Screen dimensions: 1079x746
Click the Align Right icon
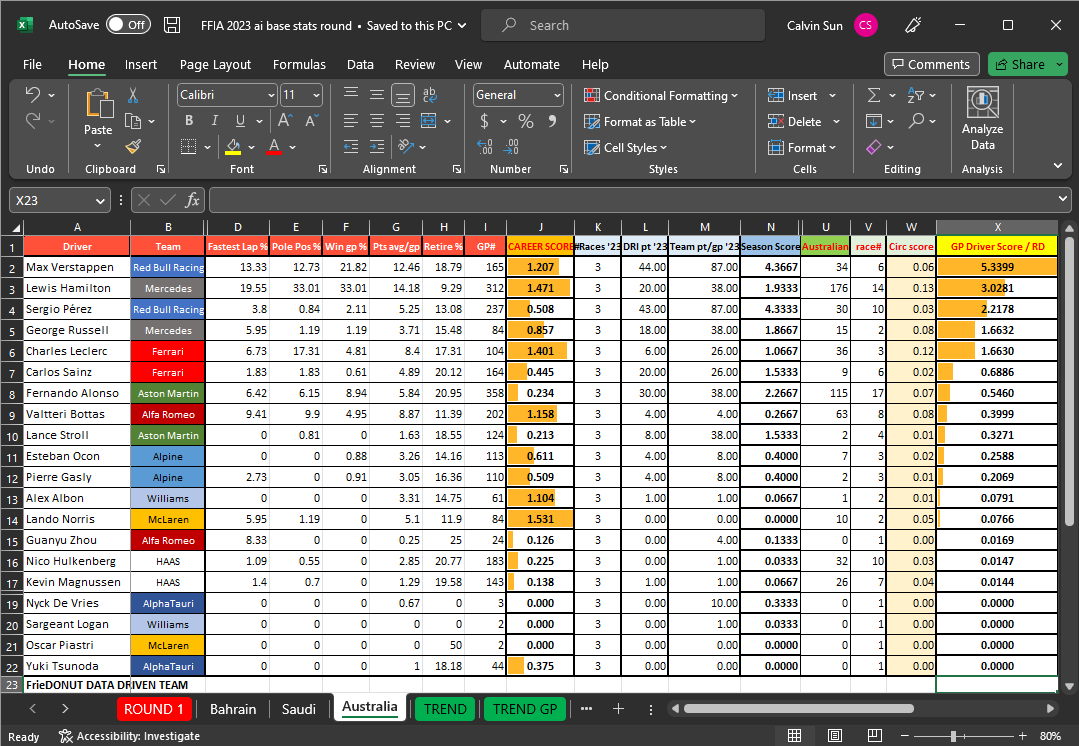tap(403, 121)
